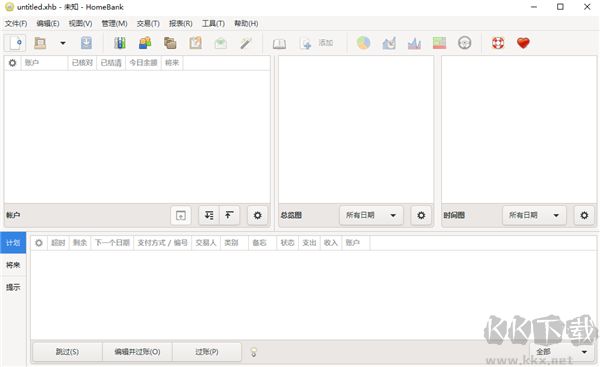The height and width of the screenshot is (367, 600).
Task: Click the 已结清 column header
Action: [x=111, y=63]
